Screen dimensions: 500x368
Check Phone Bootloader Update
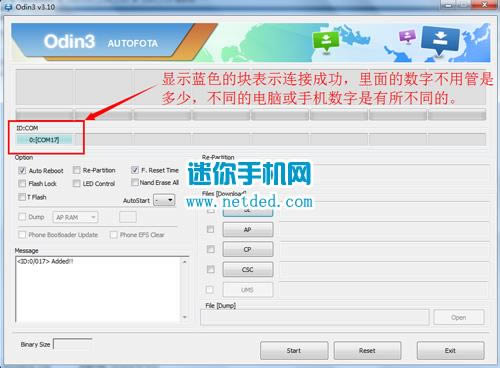click(22, 235)
